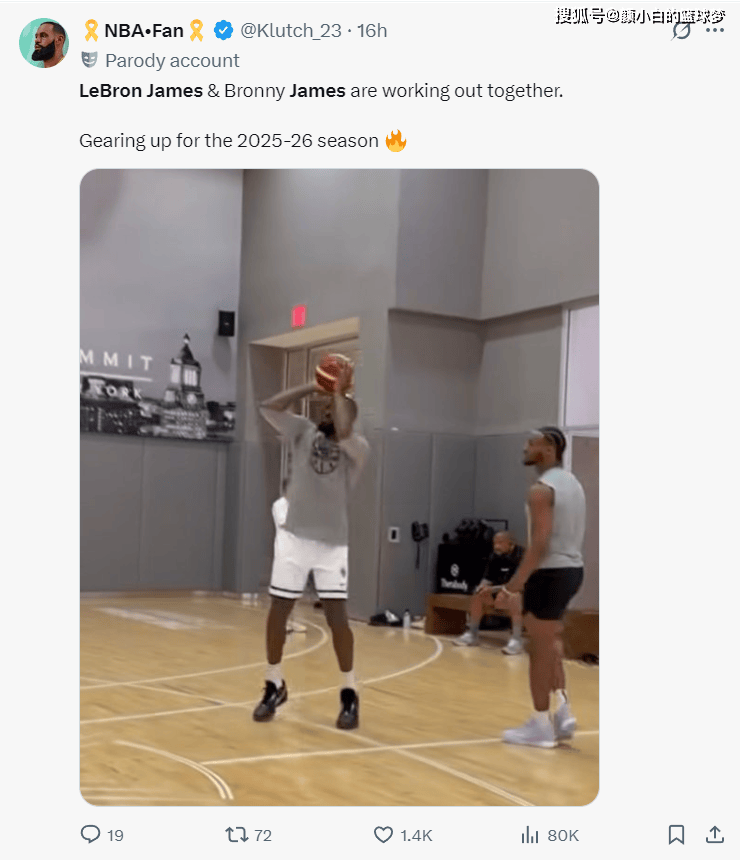Click the Parody account mask icon
This screenshot has width=740, height=860.
click(89, 60)
